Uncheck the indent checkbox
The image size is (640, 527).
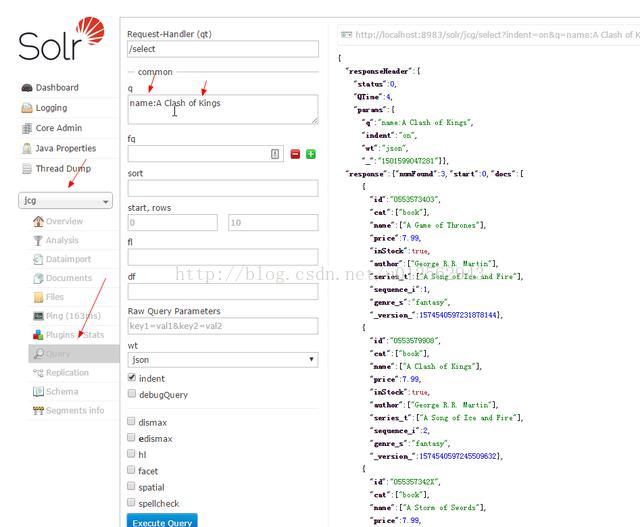(x=131, y=378)
